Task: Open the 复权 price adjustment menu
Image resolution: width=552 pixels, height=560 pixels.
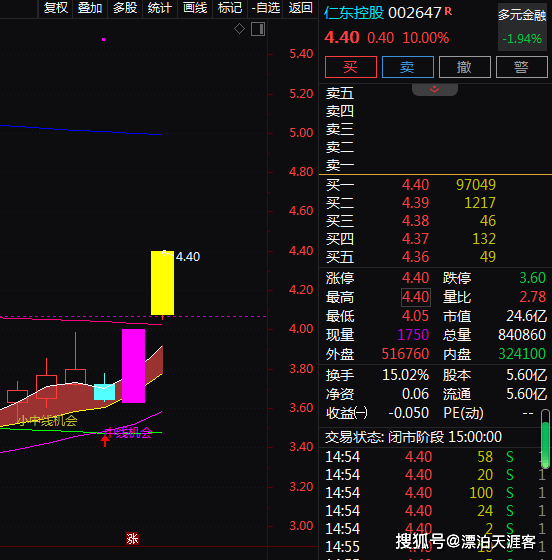Action: [x=55, y=8]
